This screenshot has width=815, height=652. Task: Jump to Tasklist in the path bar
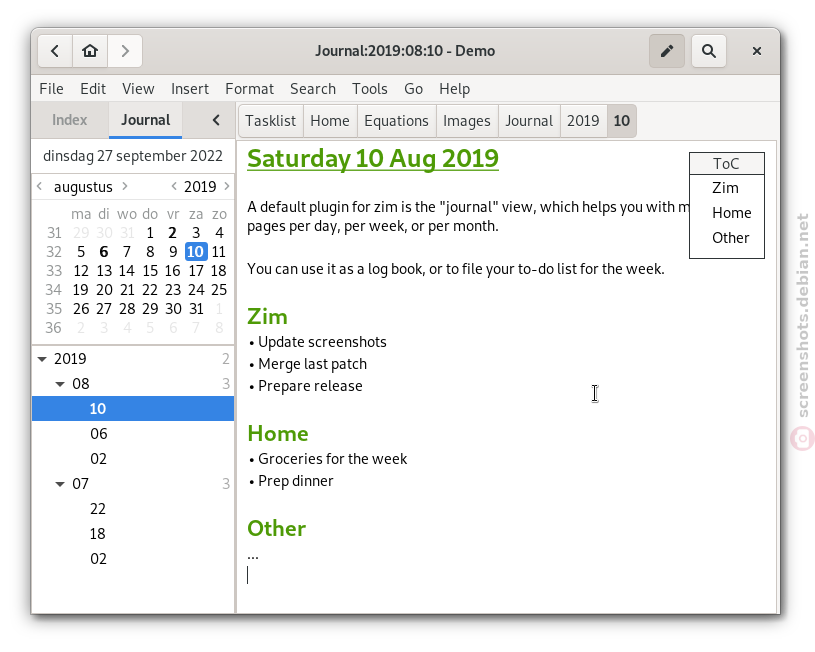tap(271, 121)
